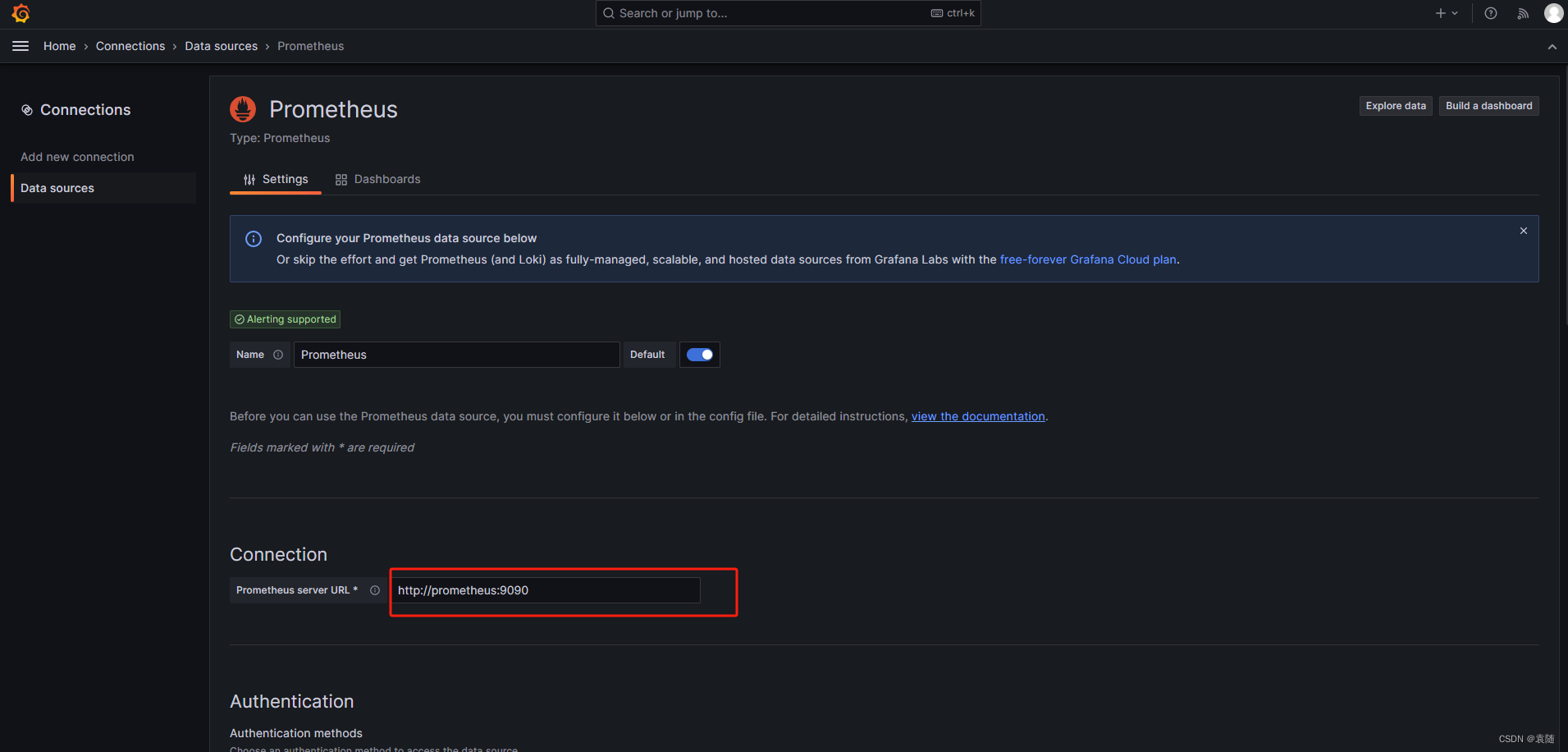The image size is (1568, 752).
Task: Switch to the Settings tab
Action: (x=276, y=179)
